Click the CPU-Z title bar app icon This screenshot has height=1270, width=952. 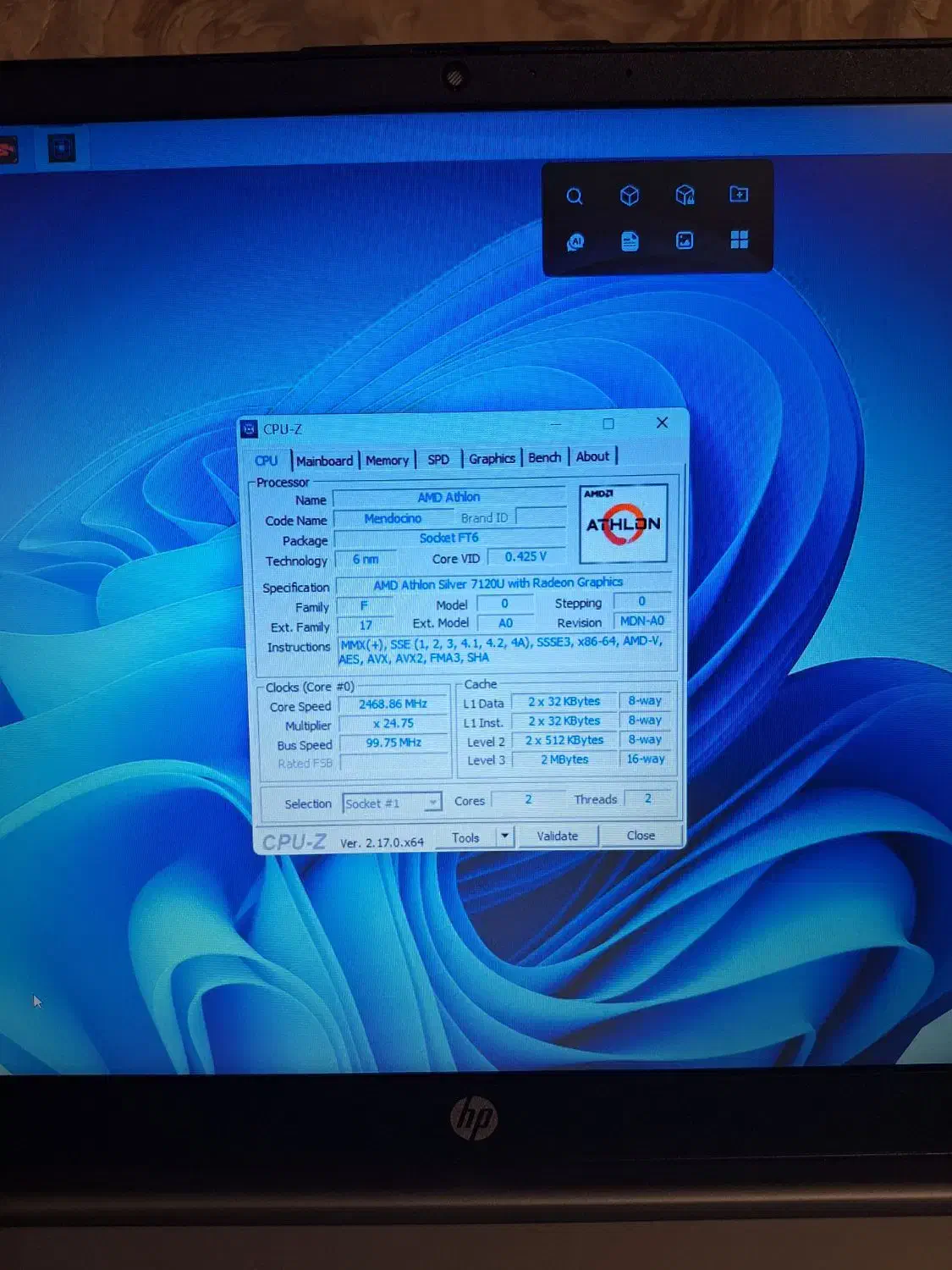[250, 429]
